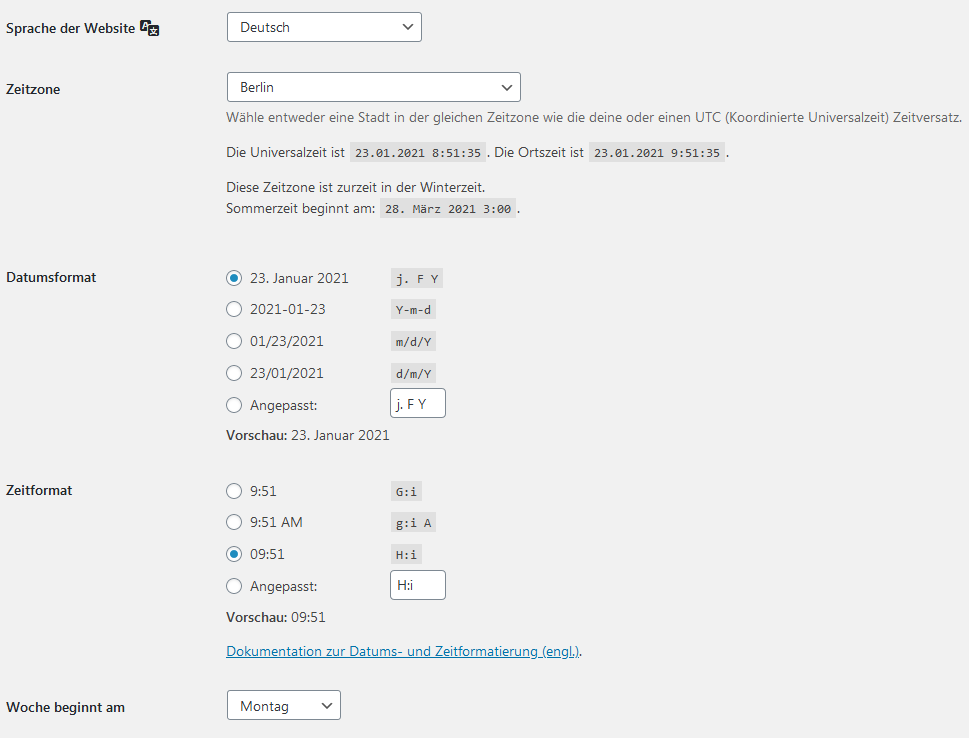969x738 pixels.
Task: Click the Sprache der Website label text
Action: click(x=70, y=29)
